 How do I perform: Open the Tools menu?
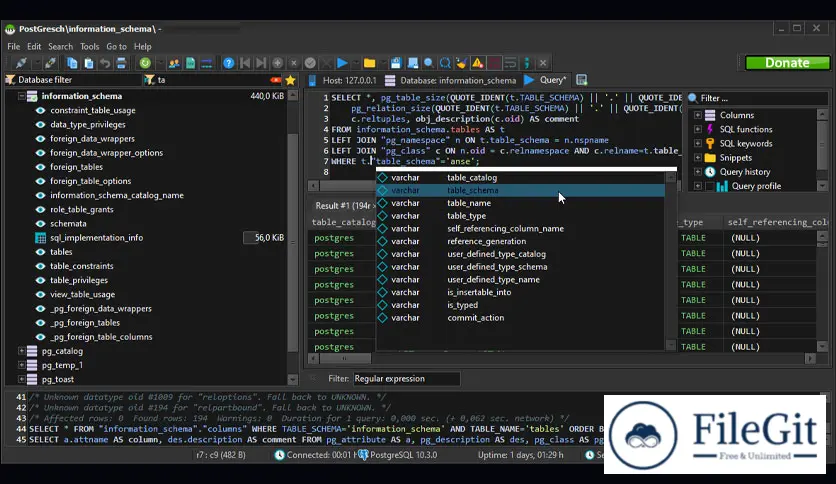tap(90, 46)
